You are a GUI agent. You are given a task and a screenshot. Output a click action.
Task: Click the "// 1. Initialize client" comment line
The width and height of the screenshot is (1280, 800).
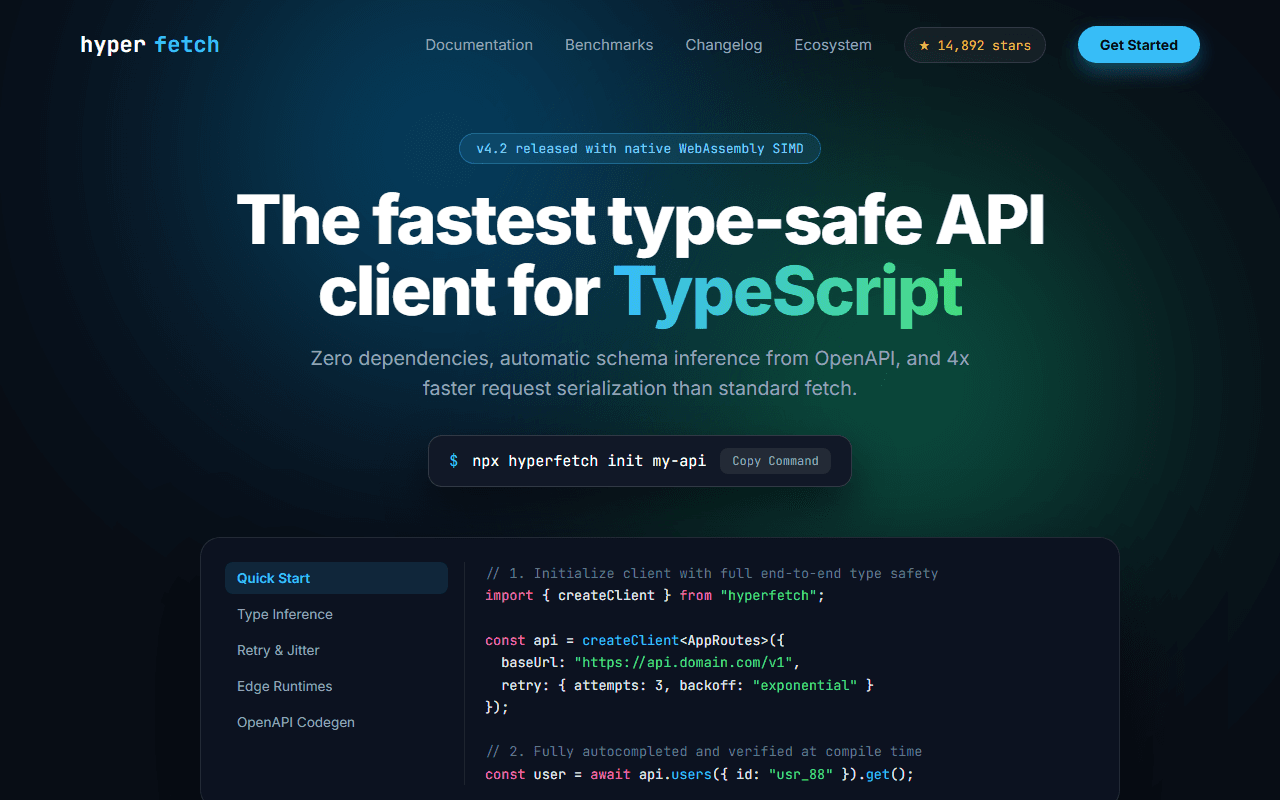[712, 574]
